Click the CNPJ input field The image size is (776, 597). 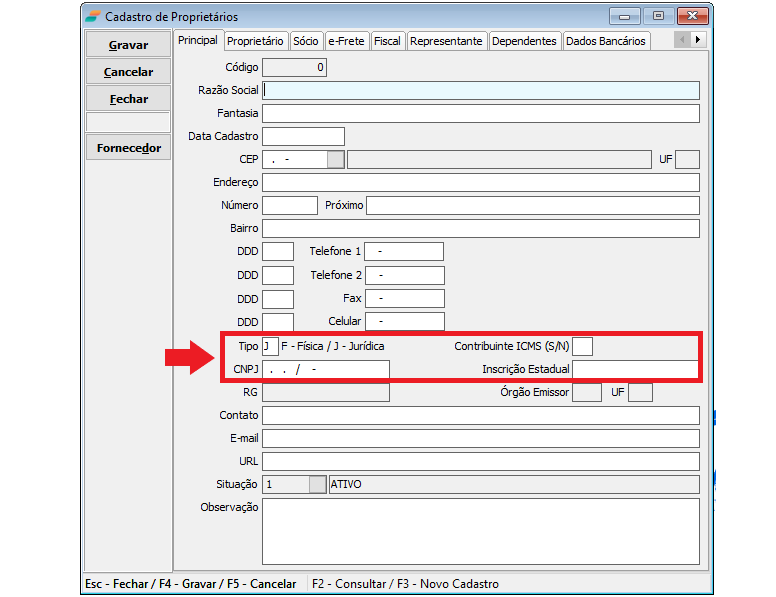pyautogui.click(x=325, y=369)
